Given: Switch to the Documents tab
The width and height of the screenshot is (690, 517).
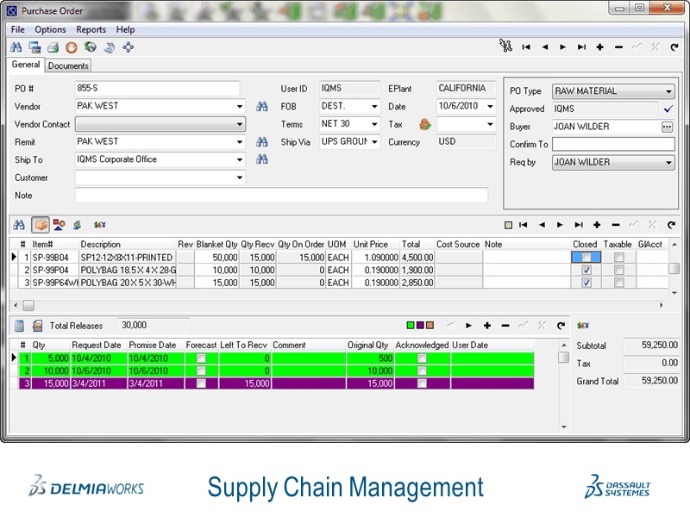Looking at the screenshot, I should (68, 66).
